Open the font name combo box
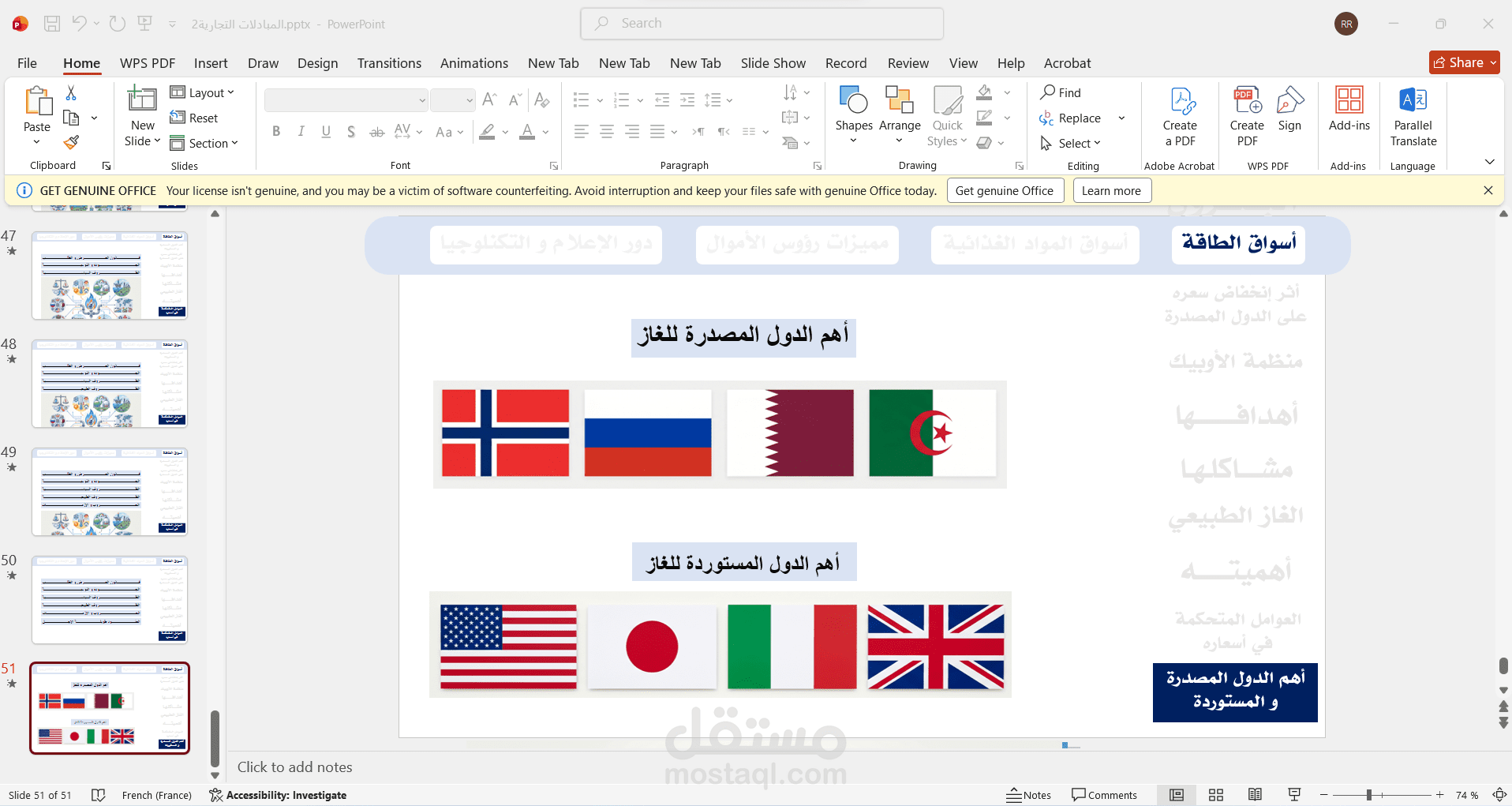The image size is (1512, 806). pyautogui.click(x=346, y=100)
